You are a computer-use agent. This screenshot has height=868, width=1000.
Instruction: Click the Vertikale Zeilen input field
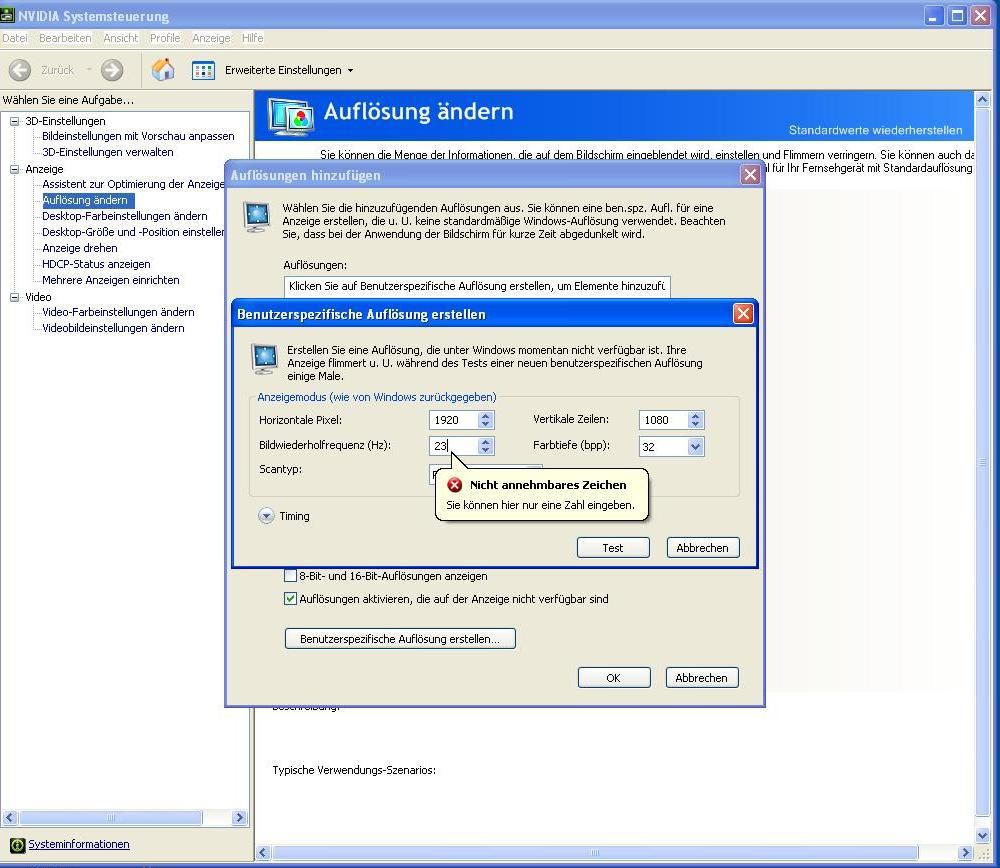(x=663, y=420)
